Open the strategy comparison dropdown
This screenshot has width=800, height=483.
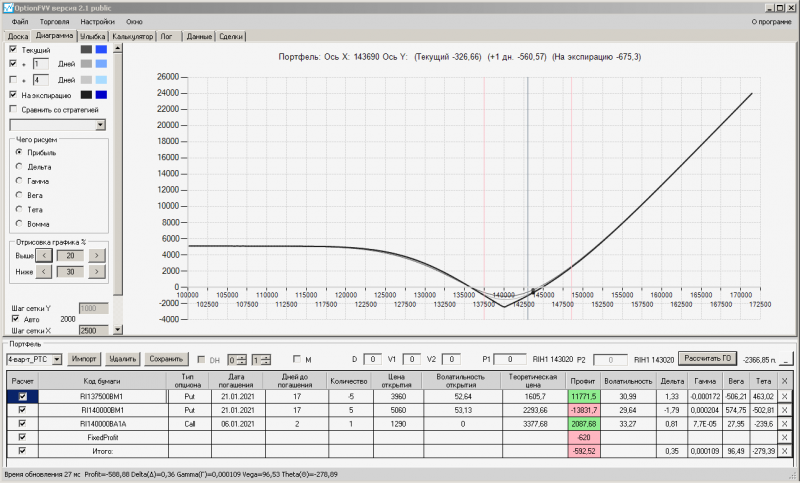coord(101,125)
